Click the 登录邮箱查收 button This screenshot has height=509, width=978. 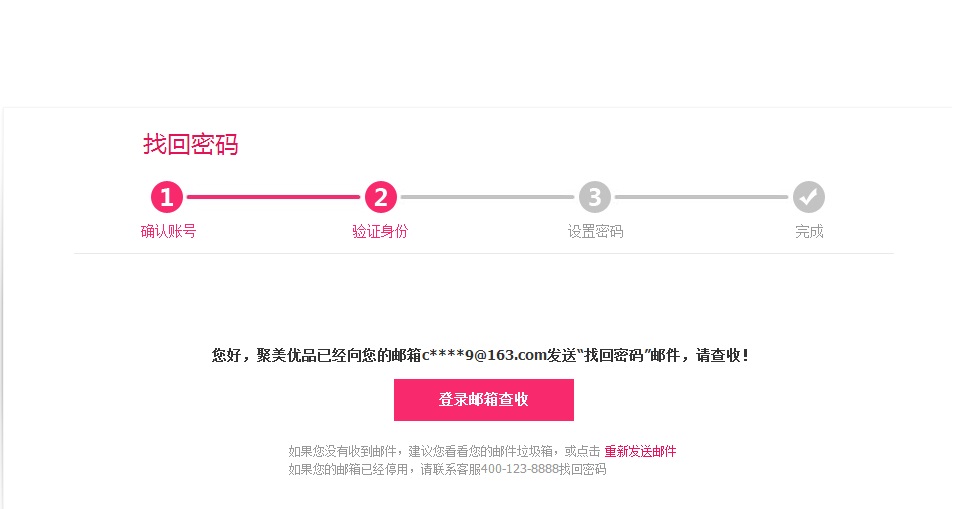(484, 400)
